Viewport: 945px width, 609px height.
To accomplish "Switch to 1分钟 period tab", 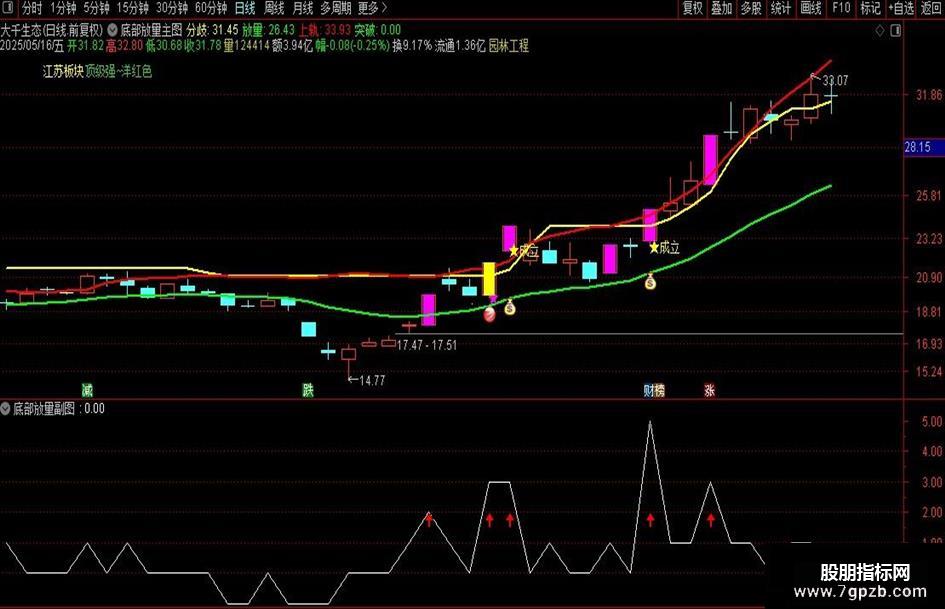I will click(x=63, y=8).
